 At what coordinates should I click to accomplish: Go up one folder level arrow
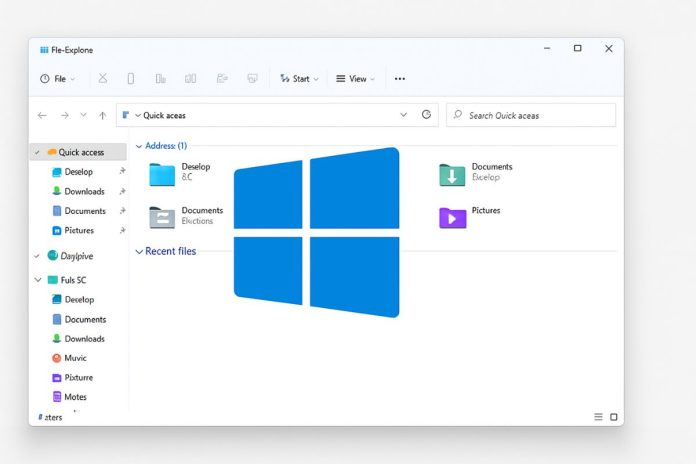click(x=103, y=115)
